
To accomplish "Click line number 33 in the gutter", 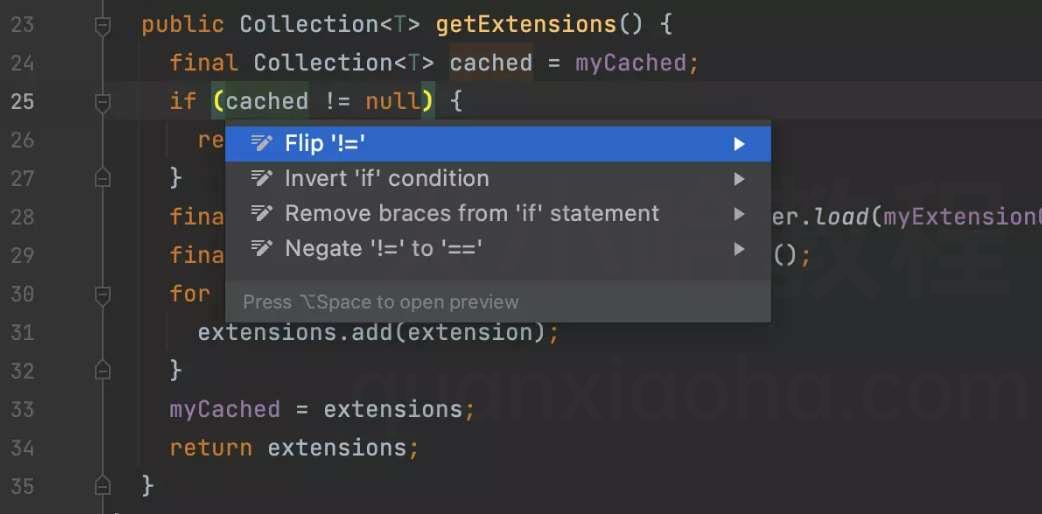I will point(22,409).
